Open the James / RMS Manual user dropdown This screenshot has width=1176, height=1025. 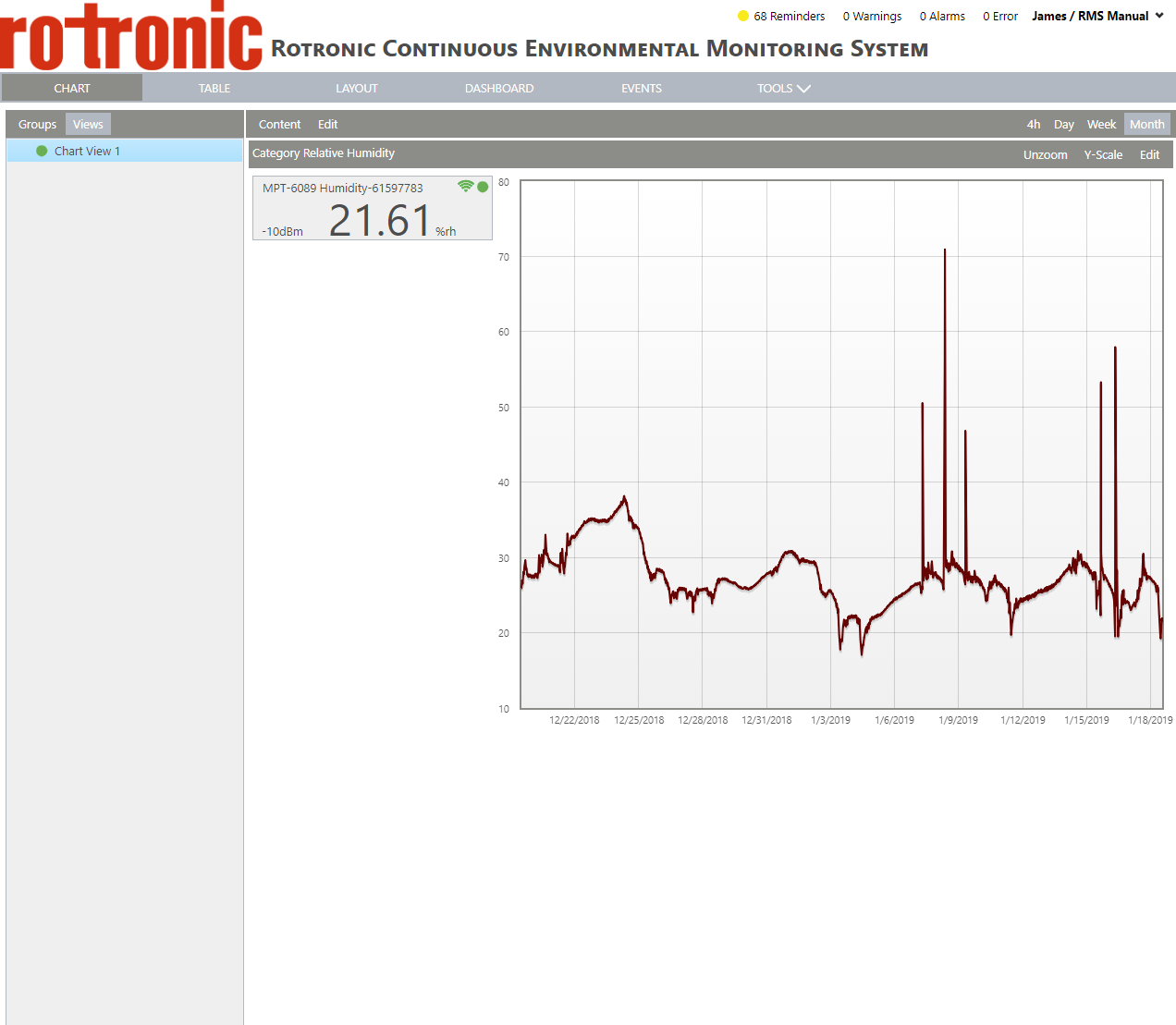point(1097,16)
